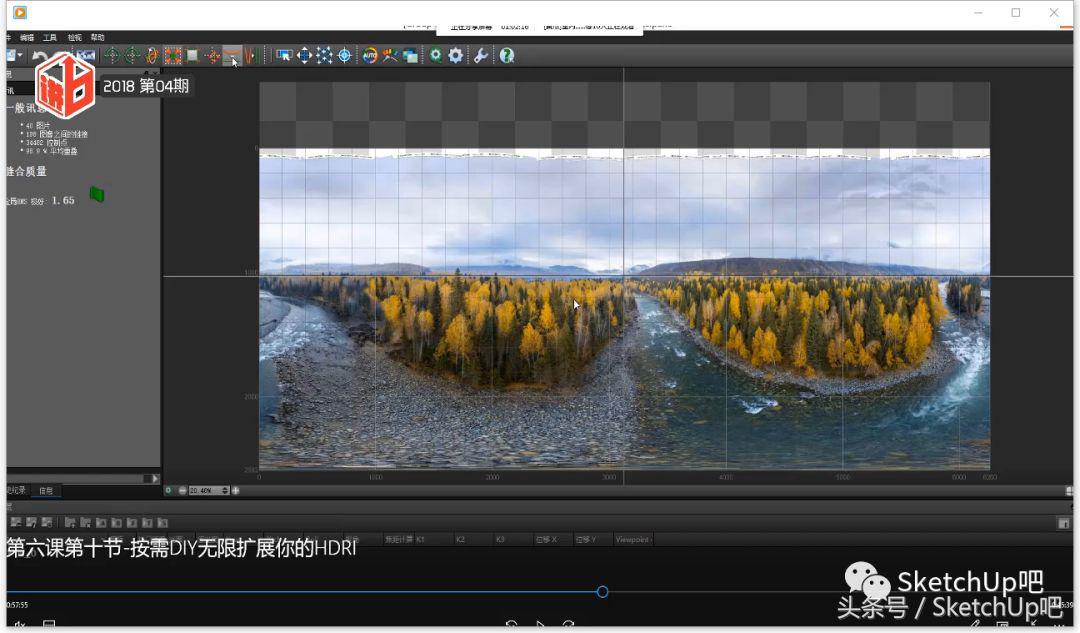Click the green flag quality indicator
The width and height of the screenshot is (1080, 633).
tap(97, 194)
